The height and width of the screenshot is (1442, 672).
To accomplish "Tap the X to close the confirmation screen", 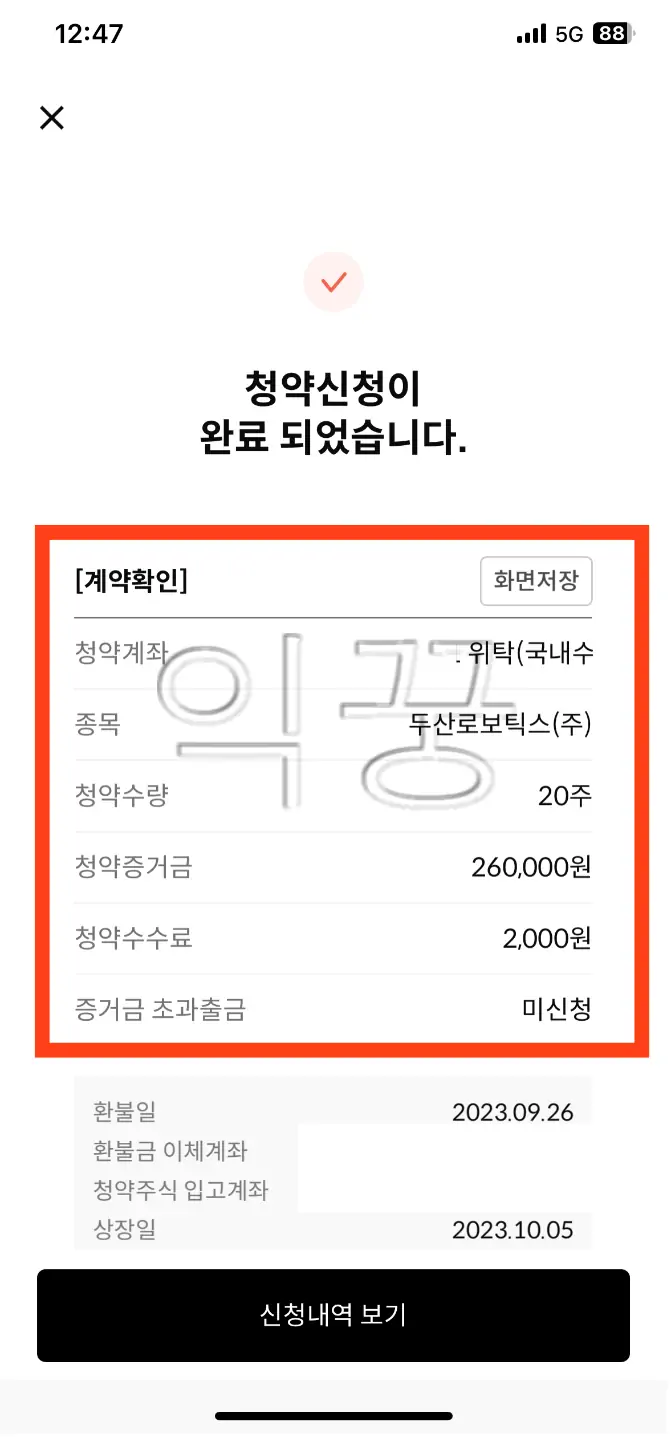I will tap(50, 118).
